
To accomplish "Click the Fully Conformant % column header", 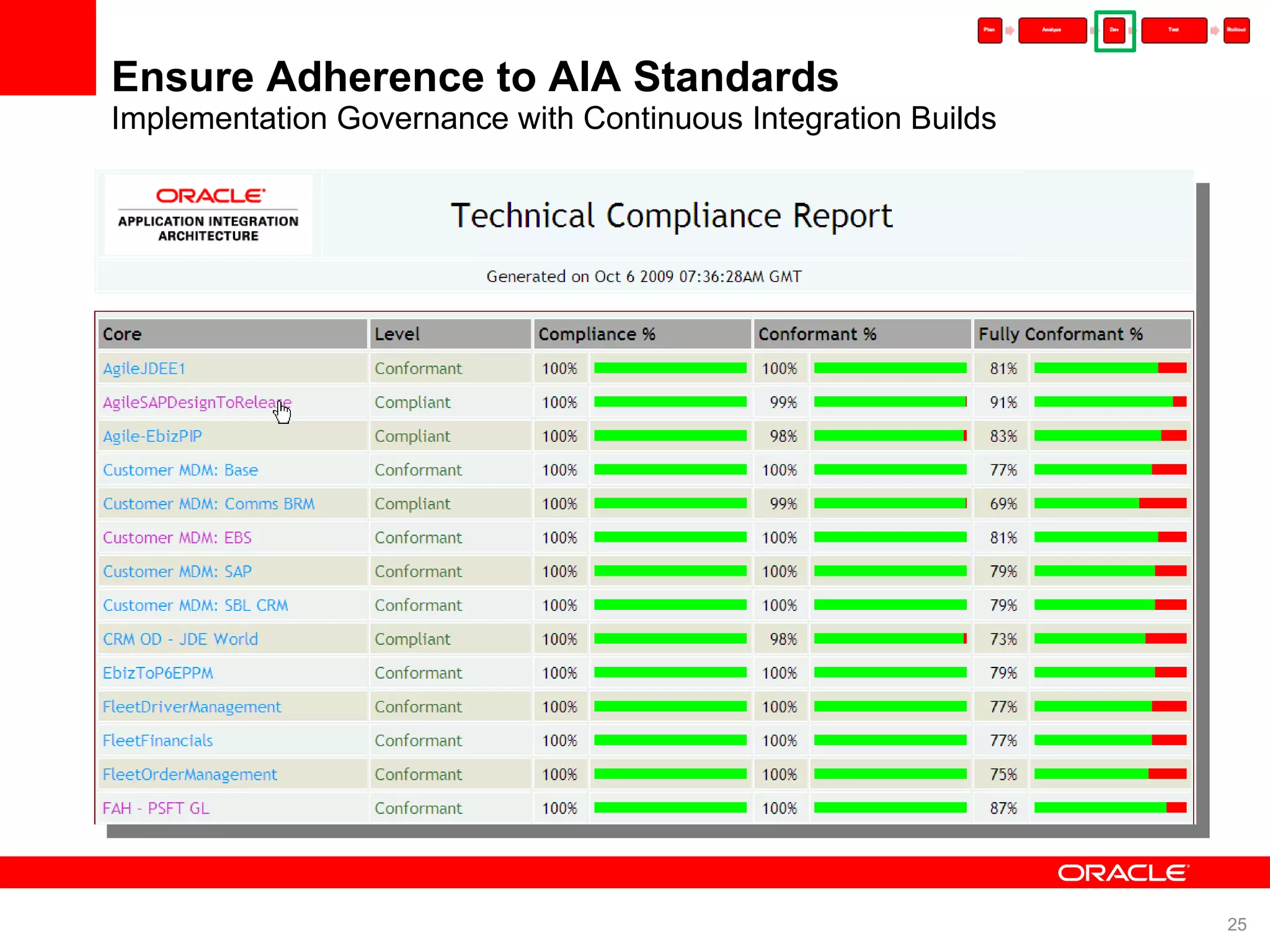I will [1082, 334].
